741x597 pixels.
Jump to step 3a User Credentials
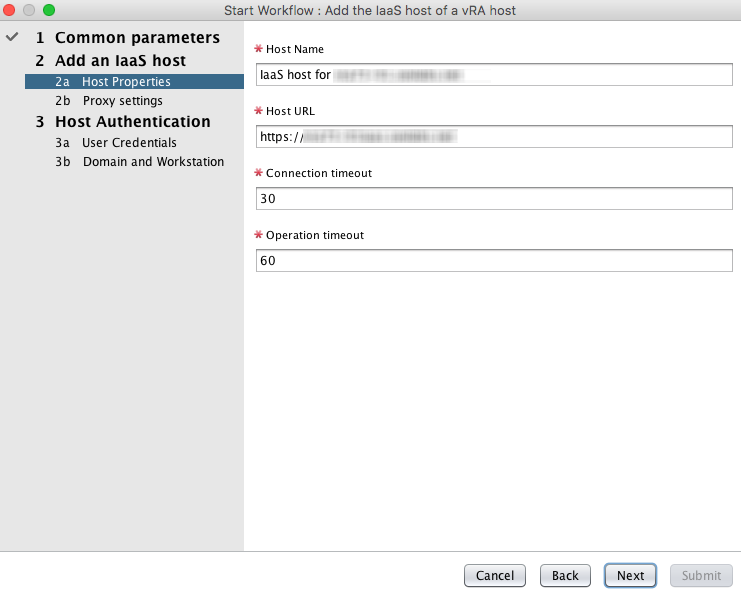pyautogui.click(x=116, y=143)
